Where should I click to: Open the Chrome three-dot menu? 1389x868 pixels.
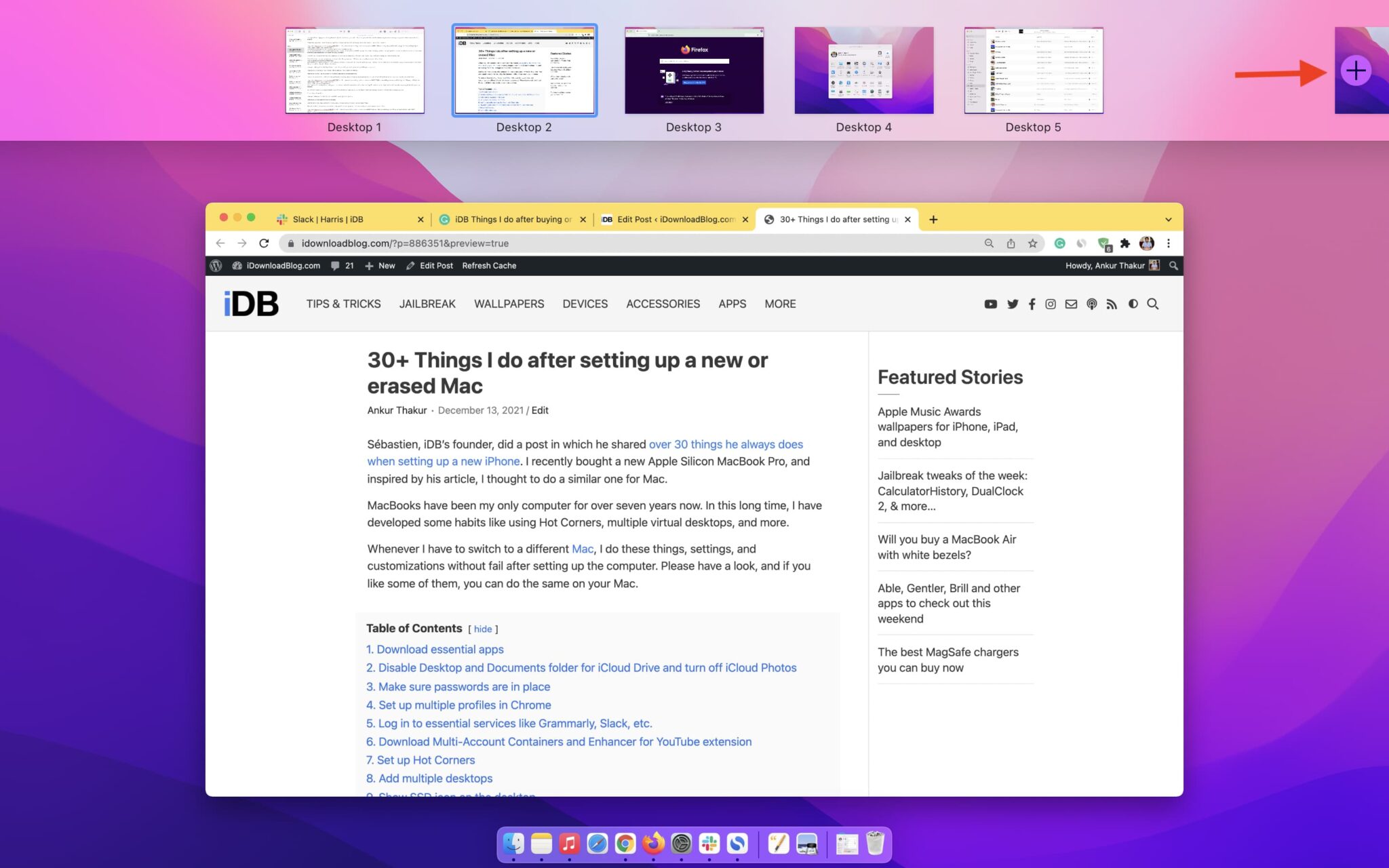point(1168,243)
